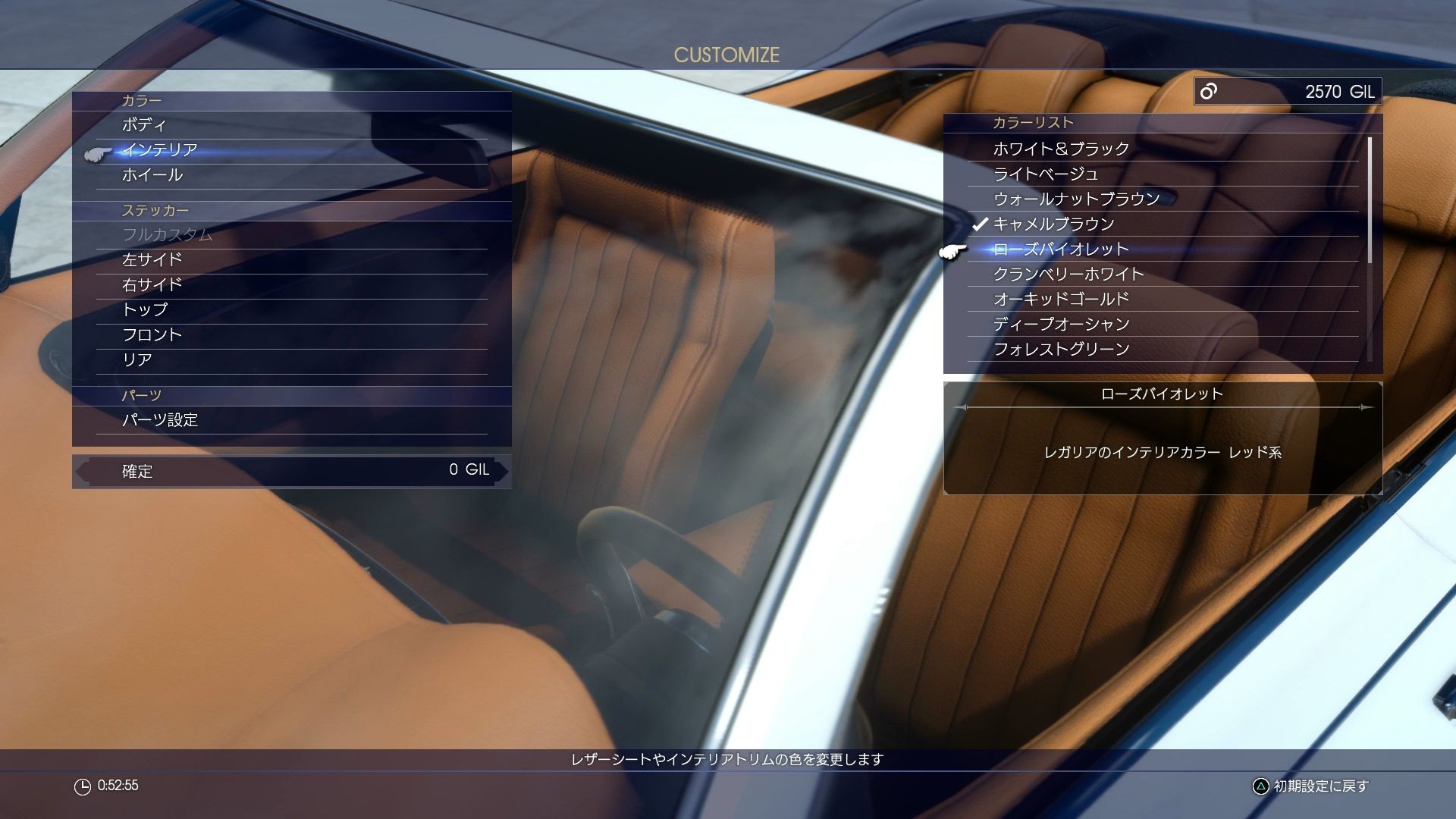Viewport: 1456px width, 819px height.
Task: Choose キャメルブラウン interior color
Action: [x=1163, y=224]
